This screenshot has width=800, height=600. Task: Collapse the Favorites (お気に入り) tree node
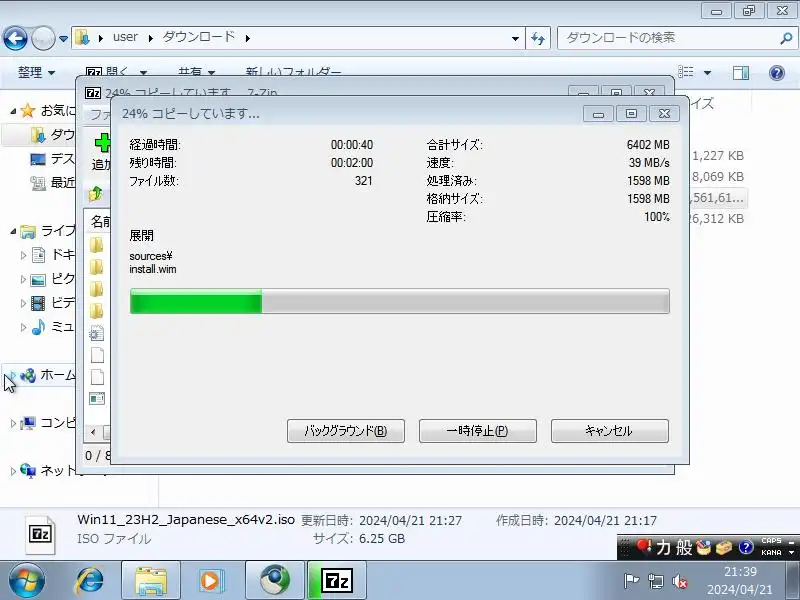click(x=13, y=111)
